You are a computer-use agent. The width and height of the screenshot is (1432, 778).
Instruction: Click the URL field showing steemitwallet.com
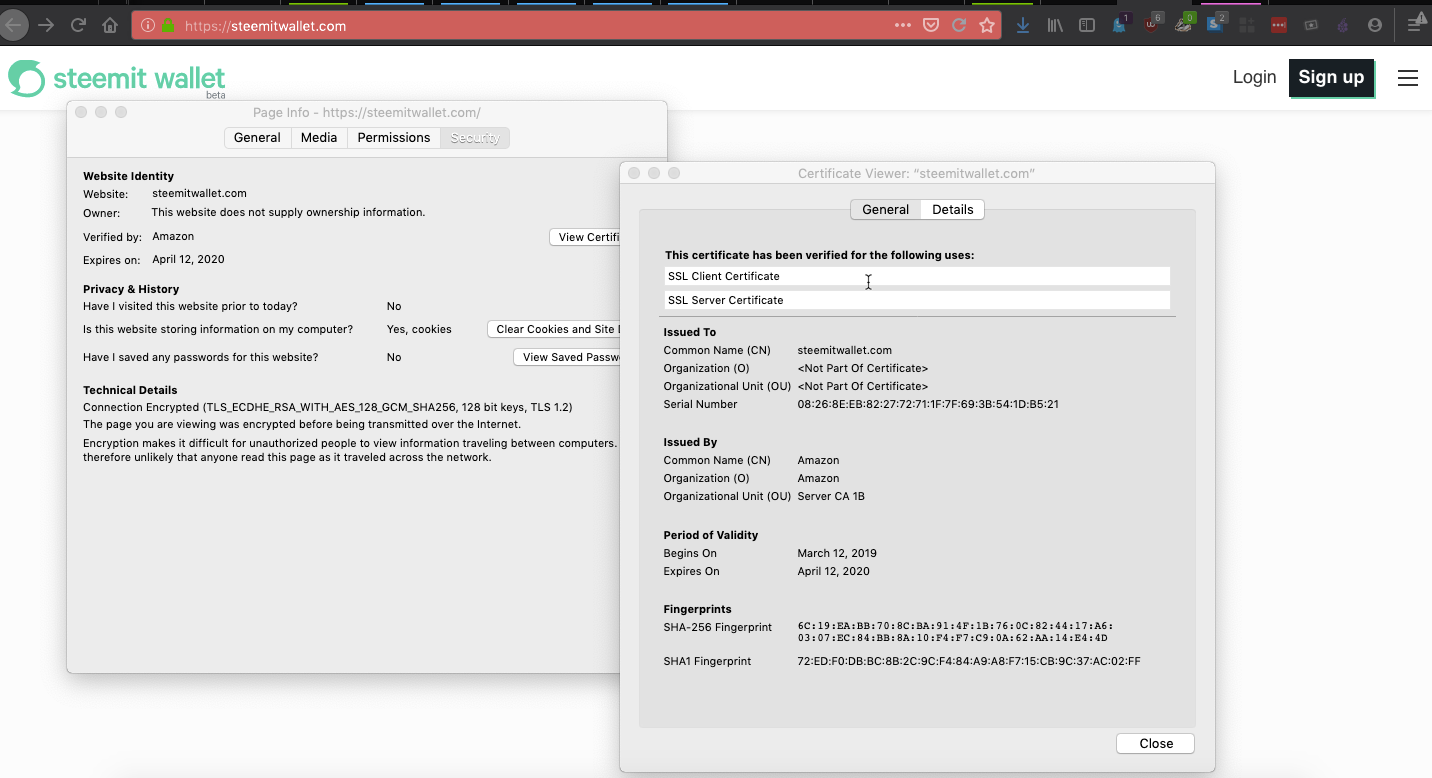(x=530, y=26)
